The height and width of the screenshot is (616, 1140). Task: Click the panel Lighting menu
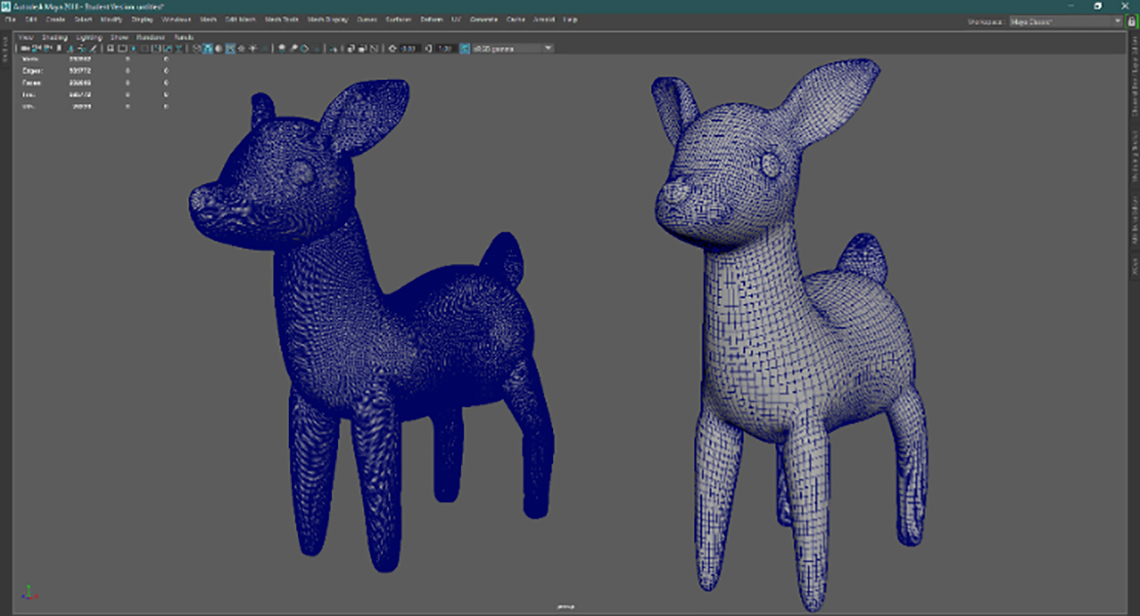[90, 37]
